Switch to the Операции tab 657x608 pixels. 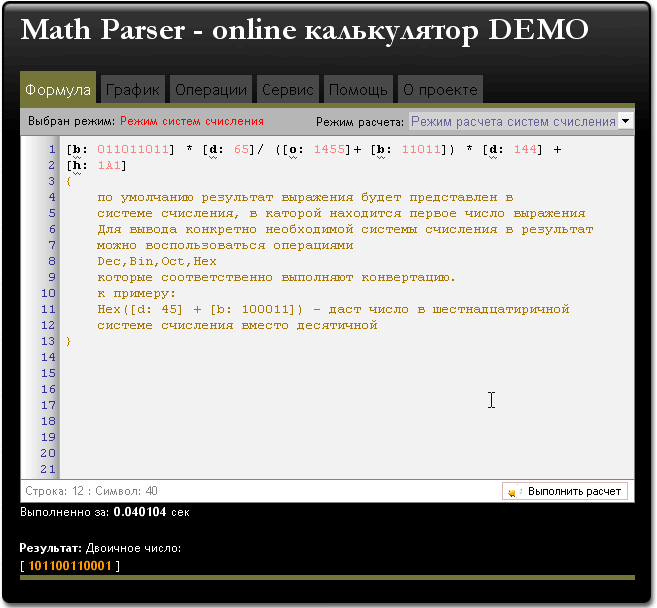[x=211, y=90]
